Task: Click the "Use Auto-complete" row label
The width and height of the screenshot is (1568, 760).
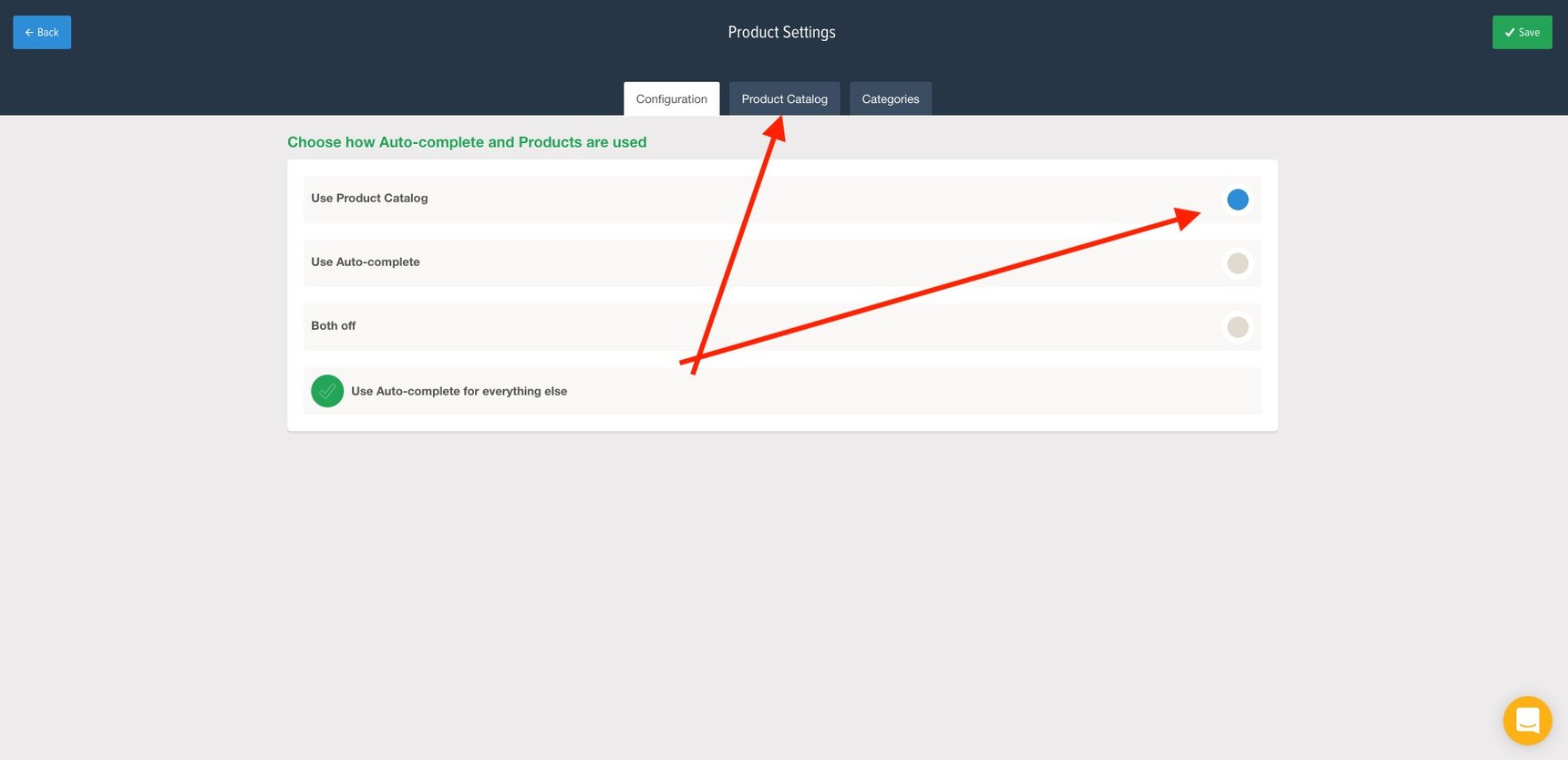Action: coord(366,262)
